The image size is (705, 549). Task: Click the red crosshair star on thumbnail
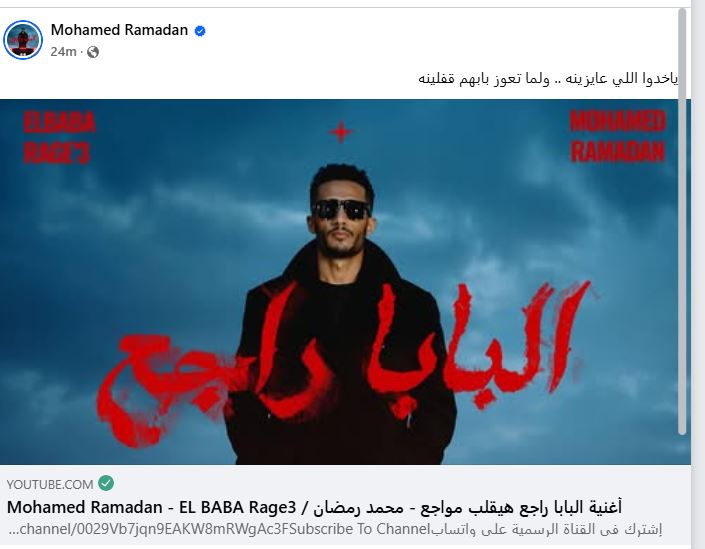pos(341,132)
